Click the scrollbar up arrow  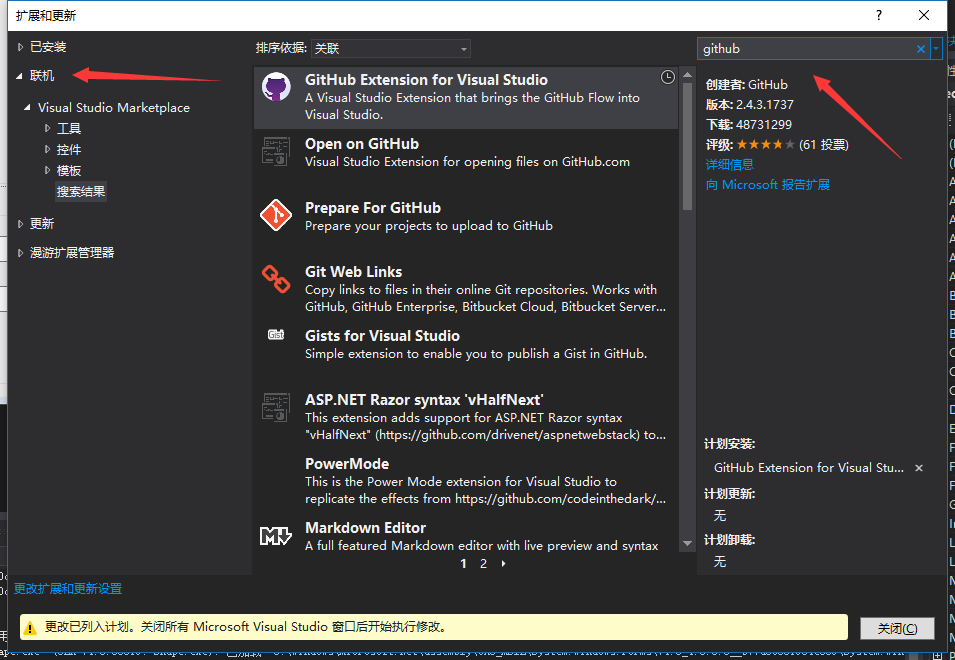point(688,75)
